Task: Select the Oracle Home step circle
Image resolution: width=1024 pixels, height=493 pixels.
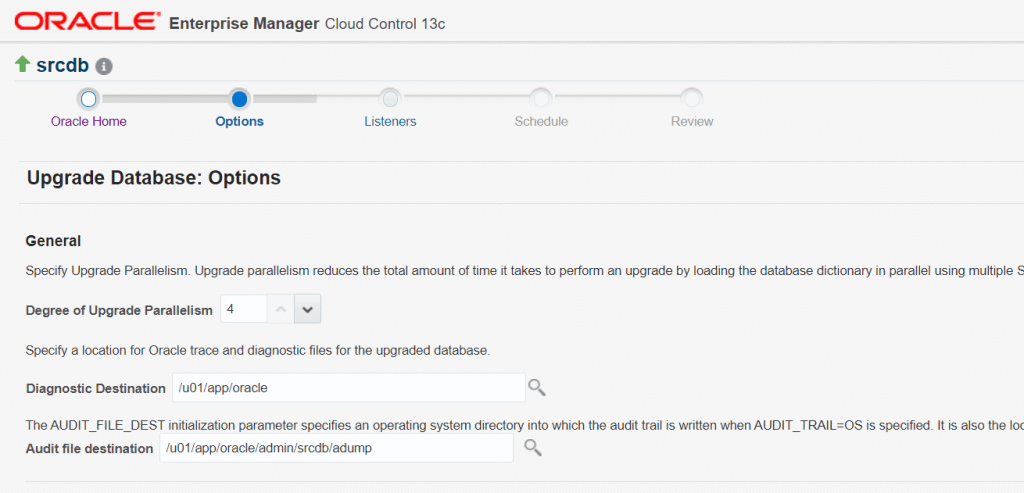Action: click(88, 98)
